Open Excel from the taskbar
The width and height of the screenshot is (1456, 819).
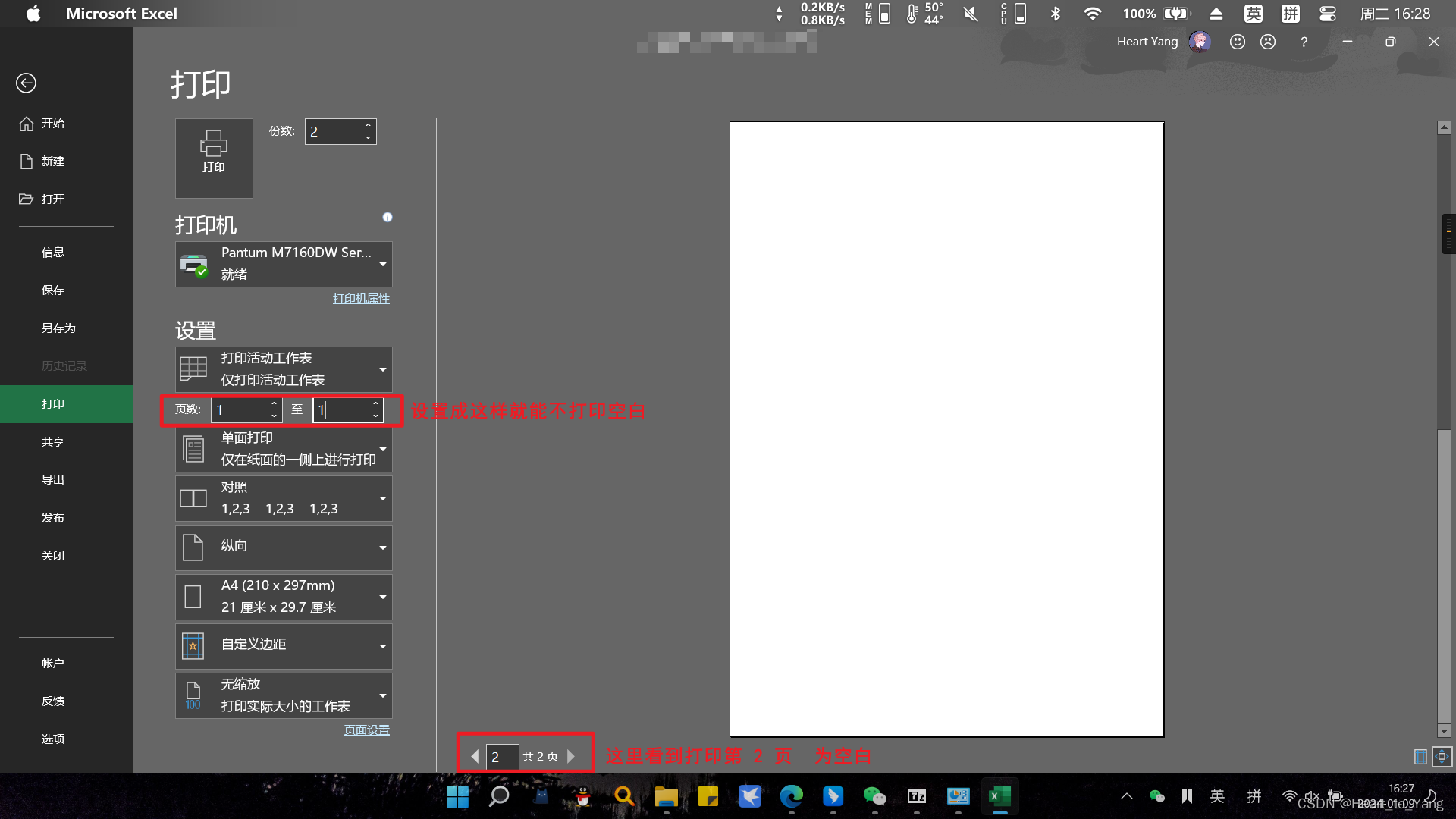pos(999,796)
